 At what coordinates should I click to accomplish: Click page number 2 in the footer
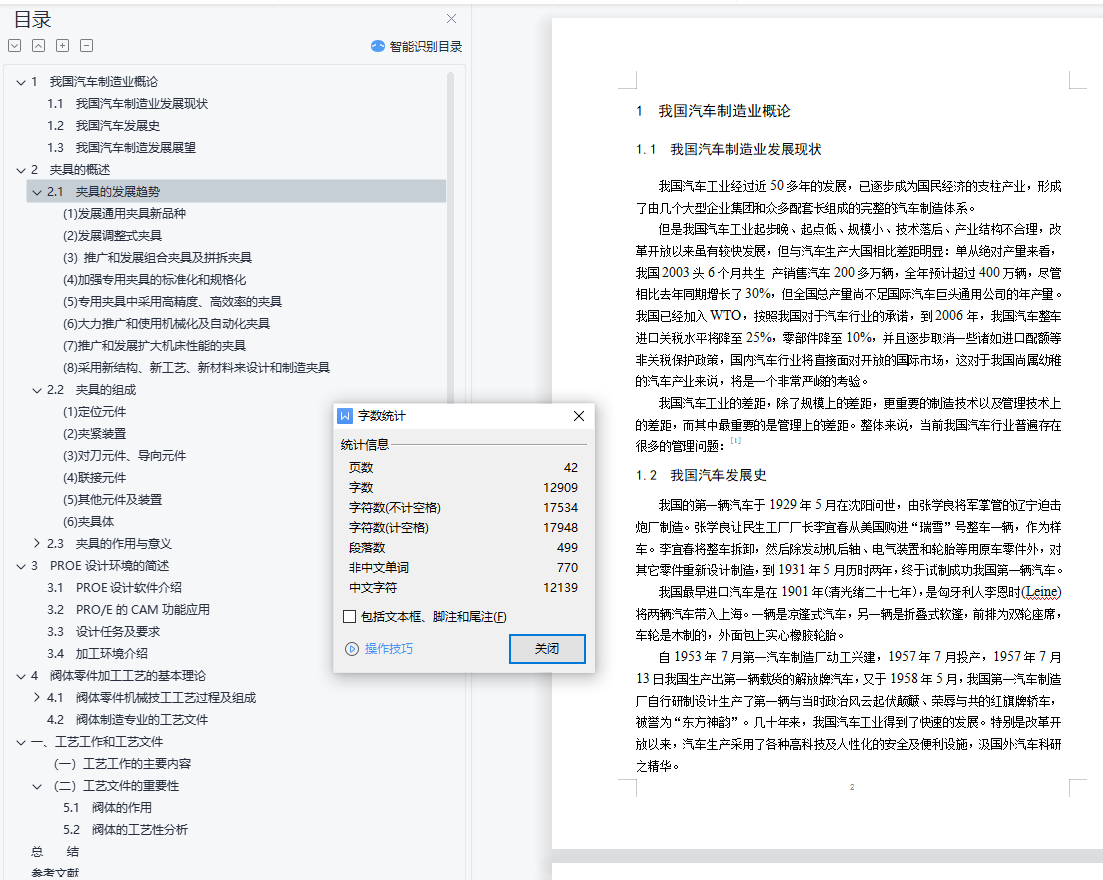coord(852,787)
